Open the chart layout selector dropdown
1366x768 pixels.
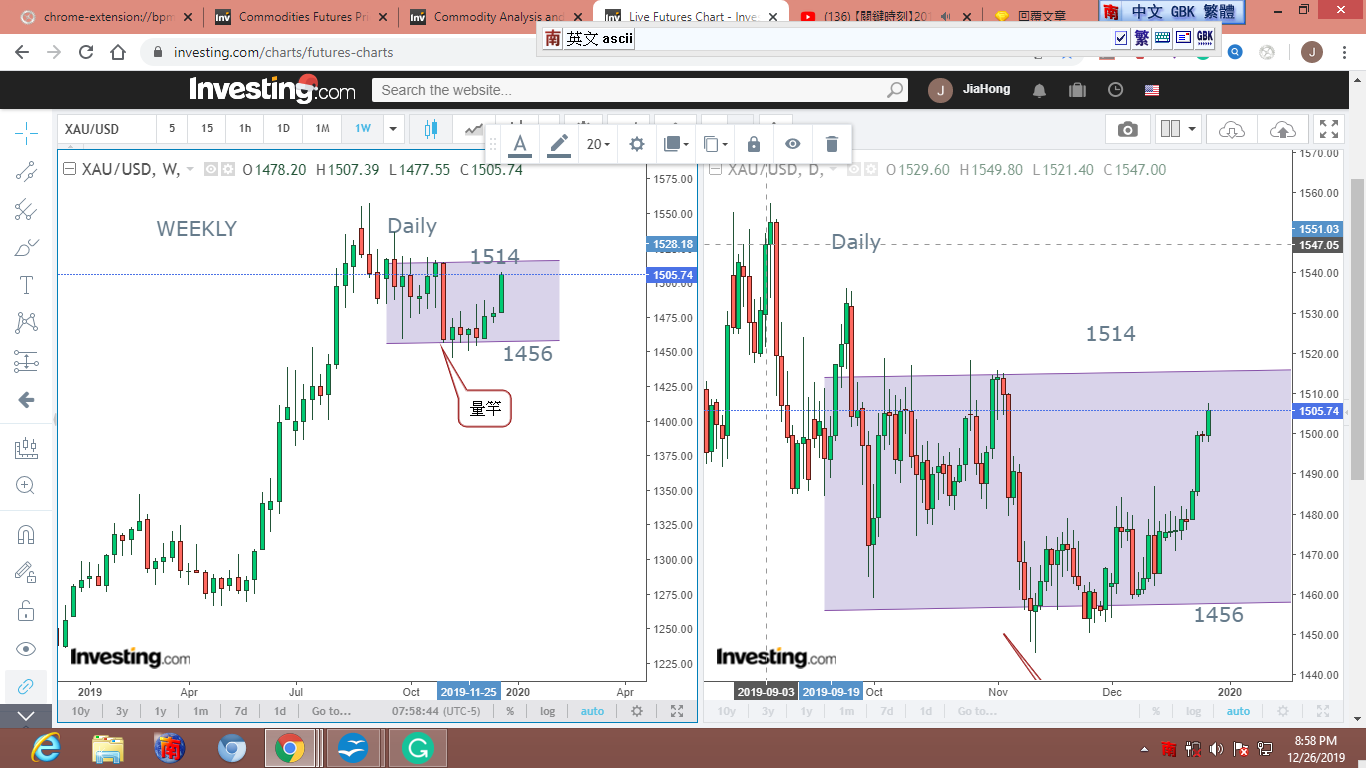1178,129
